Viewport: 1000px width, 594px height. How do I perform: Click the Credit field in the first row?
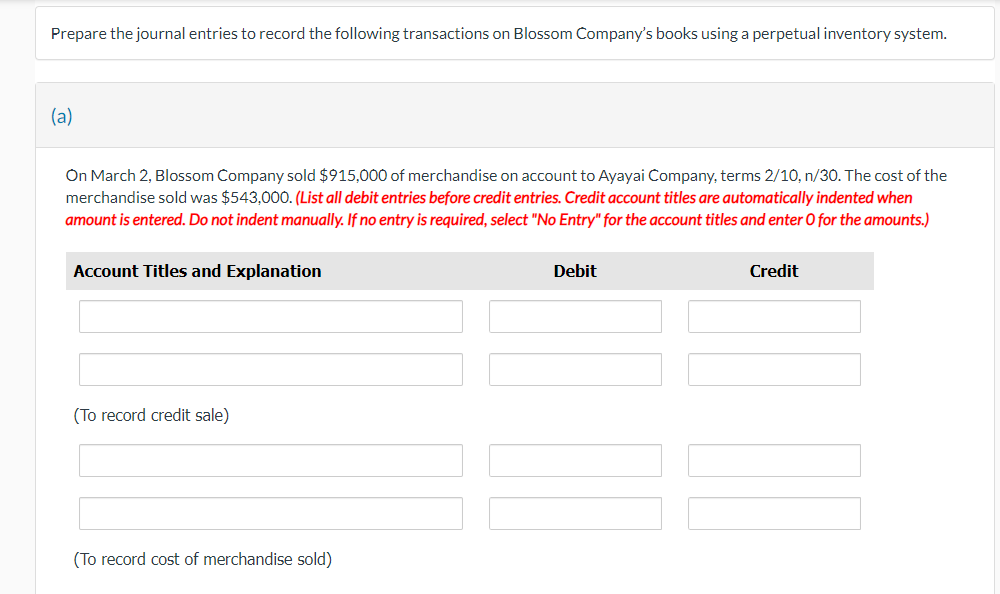coord(774,316)
